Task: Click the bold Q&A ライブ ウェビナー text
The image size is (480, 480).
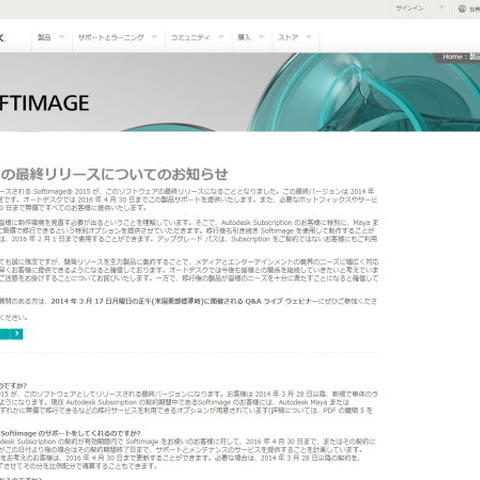Action: tap(281, 301)
